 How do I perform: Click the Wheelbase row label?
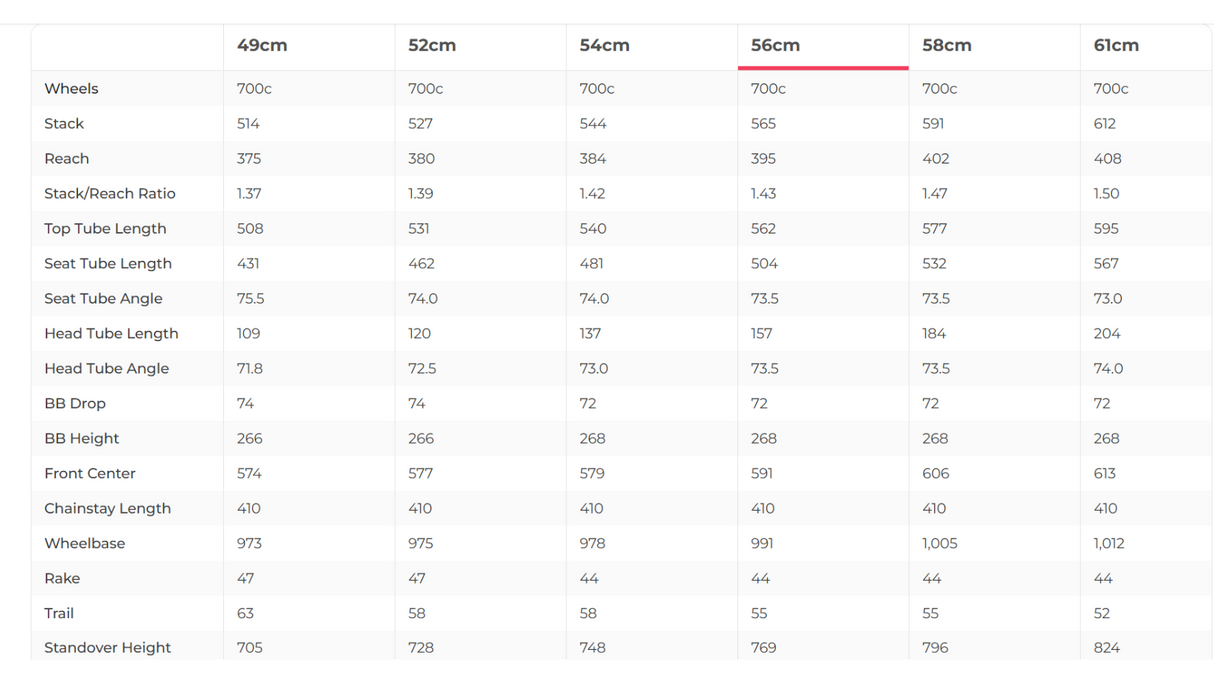coord(85,544)
